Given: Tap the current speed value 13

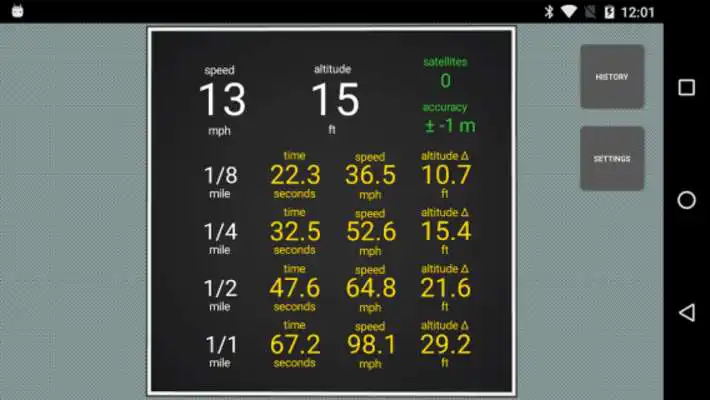Looking at the screenshot, I should (222, 100).
